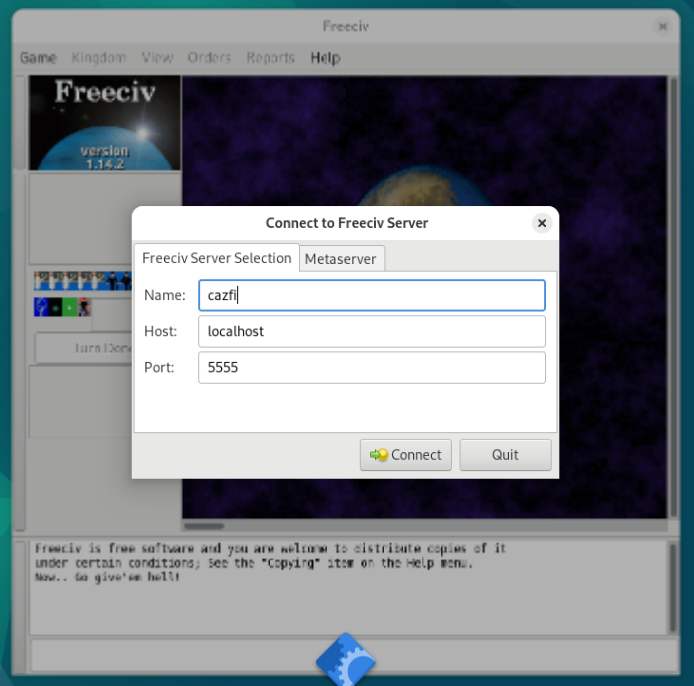This screenshot has height=686, width=694.
Task: Open the Reports menu
Action: [x=270, y=58]
